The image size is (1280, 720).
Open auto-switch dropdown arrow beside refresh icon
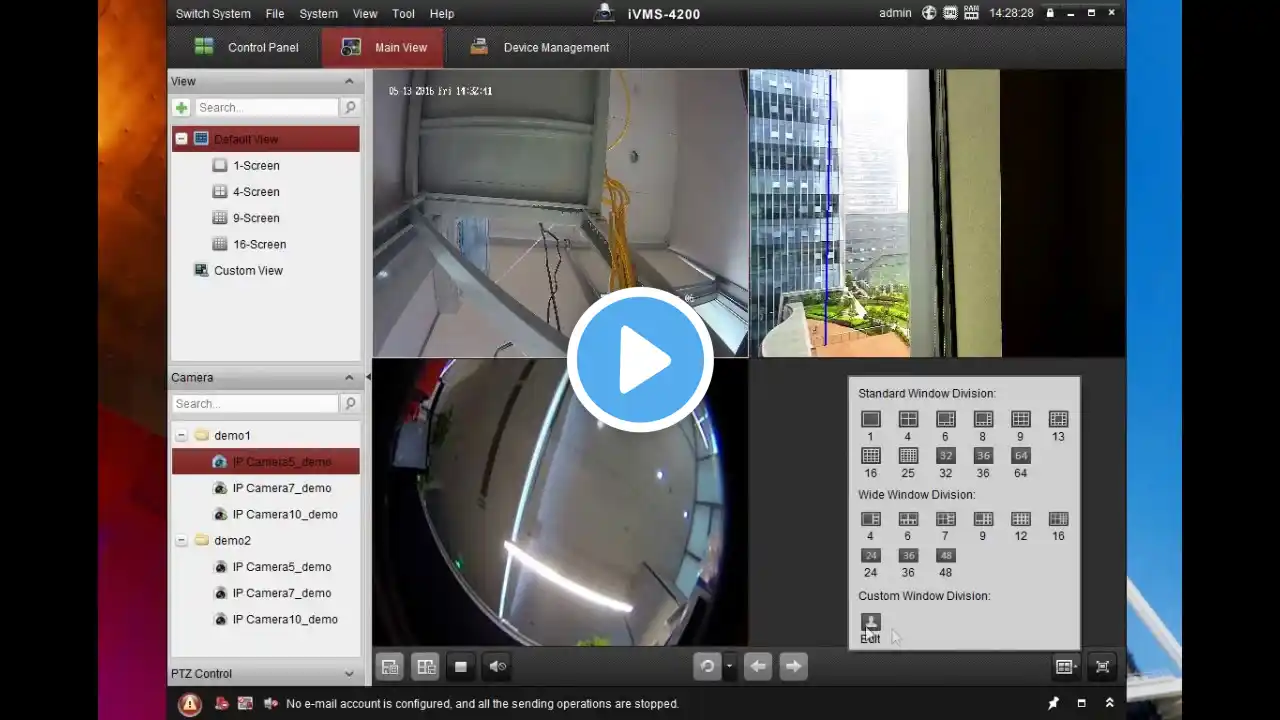[729, 667]
